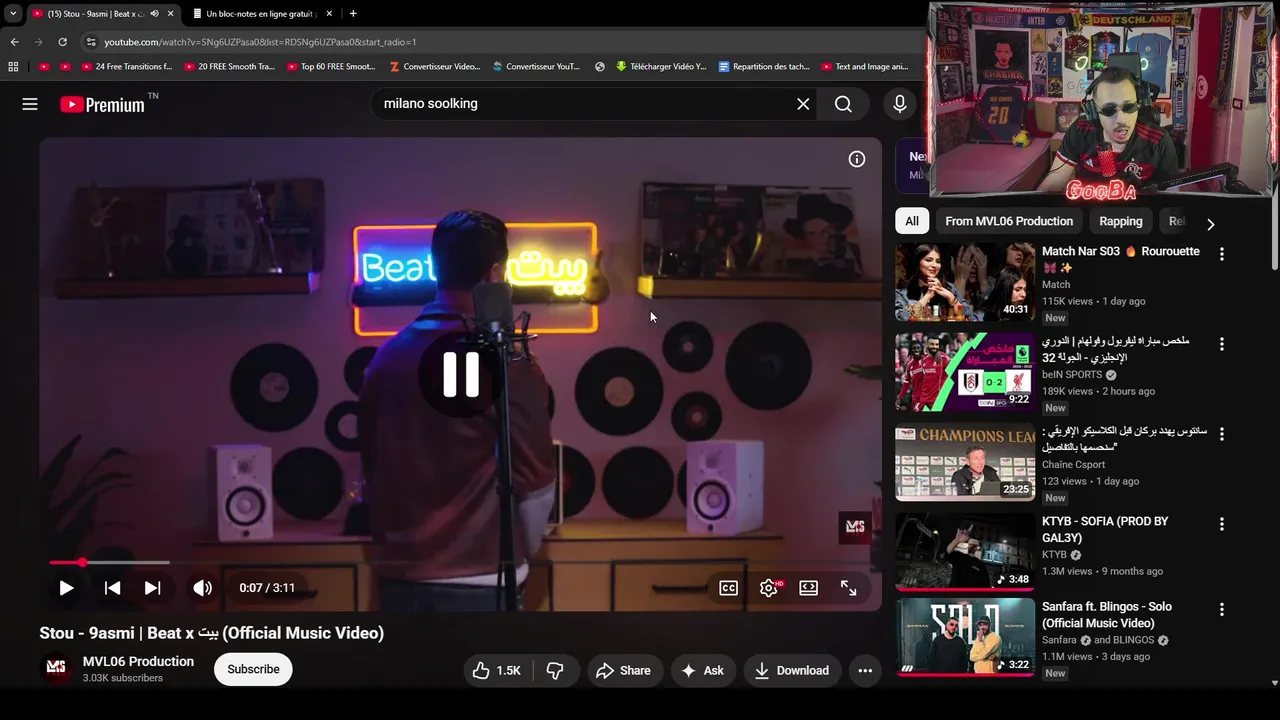Show more filter chips with right arrow

click(1210, 223)
